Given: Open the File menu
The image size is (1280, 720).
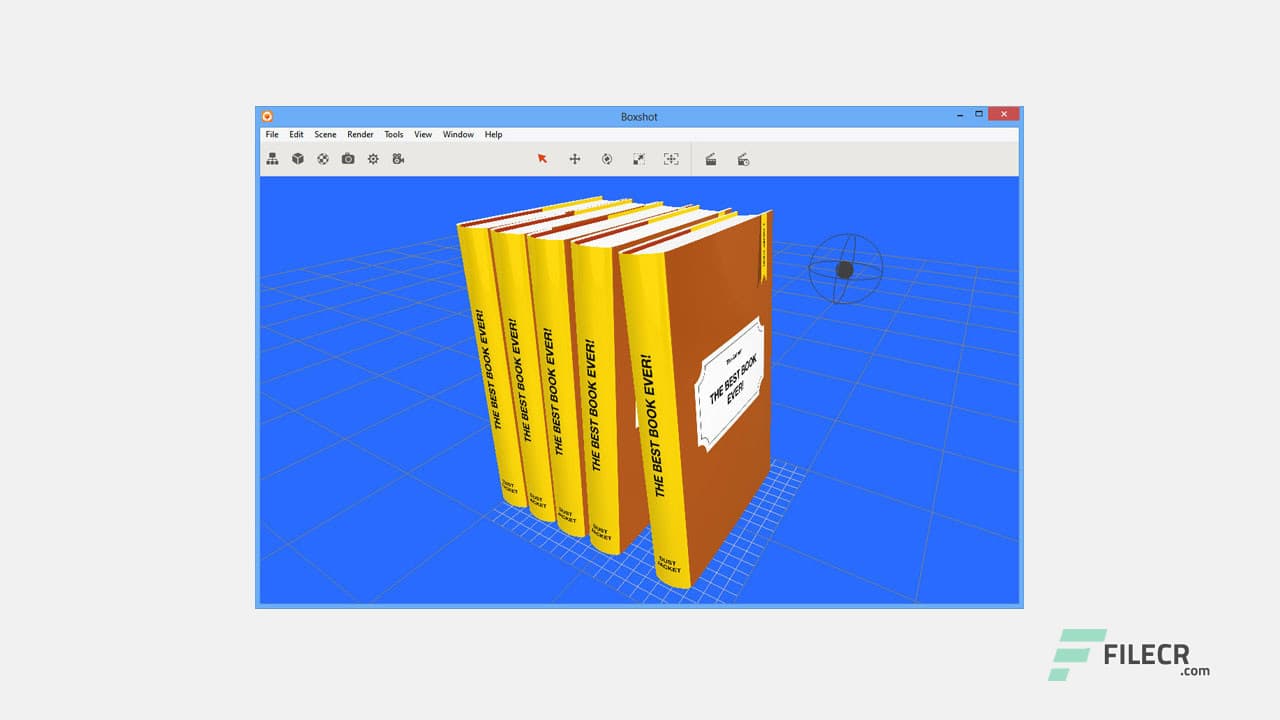Looking at the screenshot, I should [271, 134].
